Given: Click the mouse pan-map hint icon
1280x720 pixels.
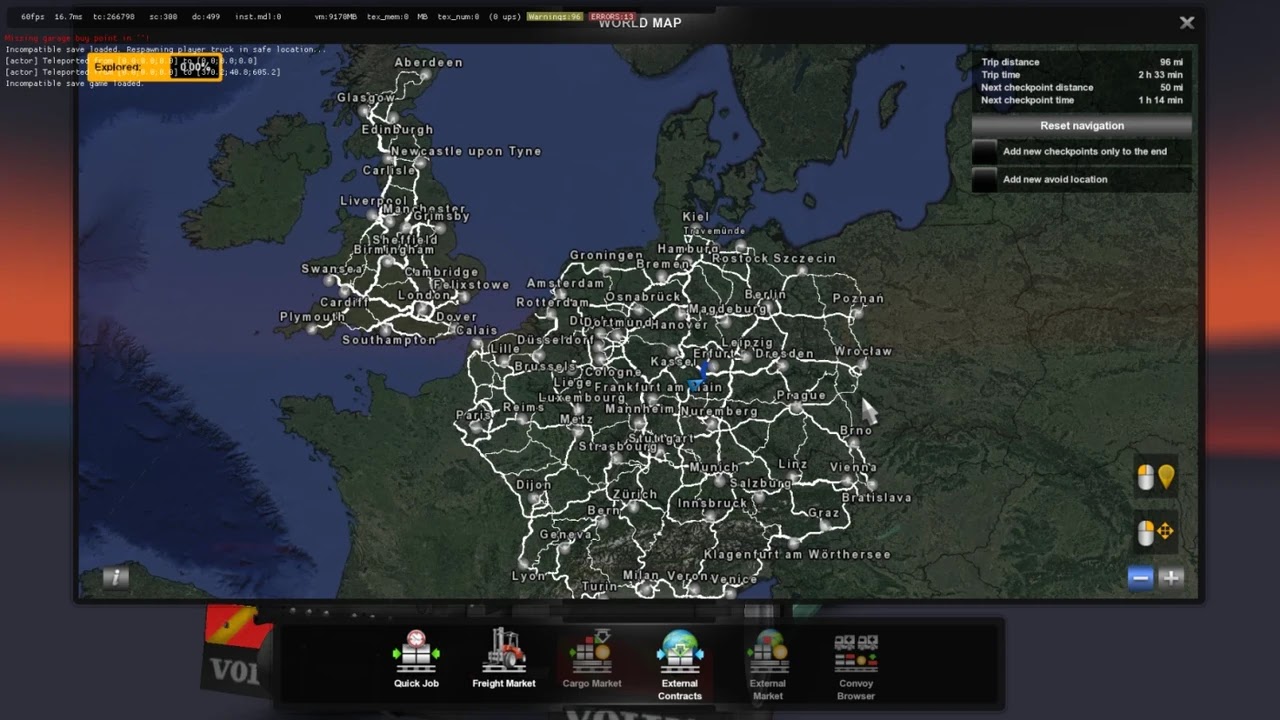Looking at the screenshot, I should 1156,532.
